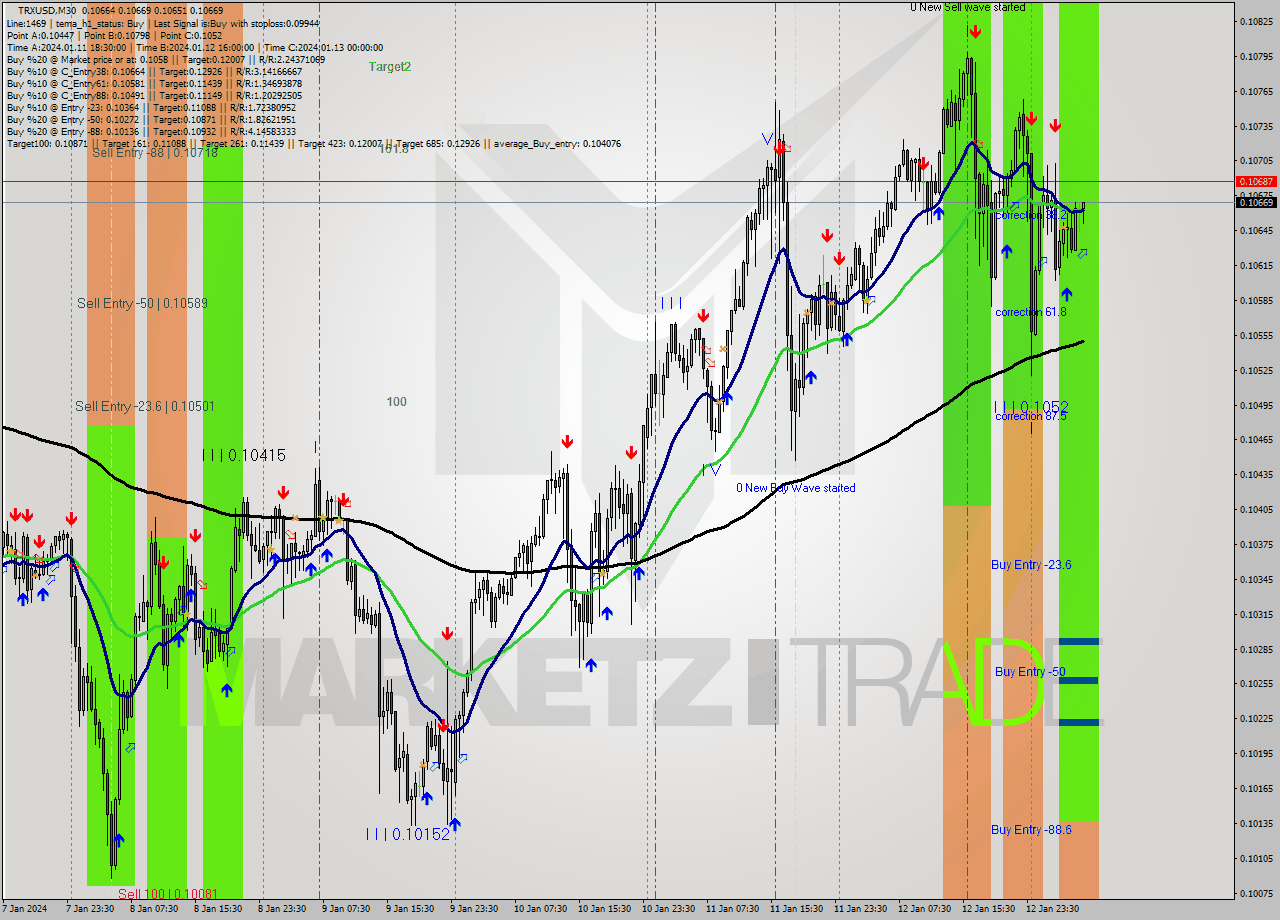Screen dimensions: 1280x920
Task: Select the 'Sell Entry -23.6 | 0.10501' label
Action: [145, 406]
